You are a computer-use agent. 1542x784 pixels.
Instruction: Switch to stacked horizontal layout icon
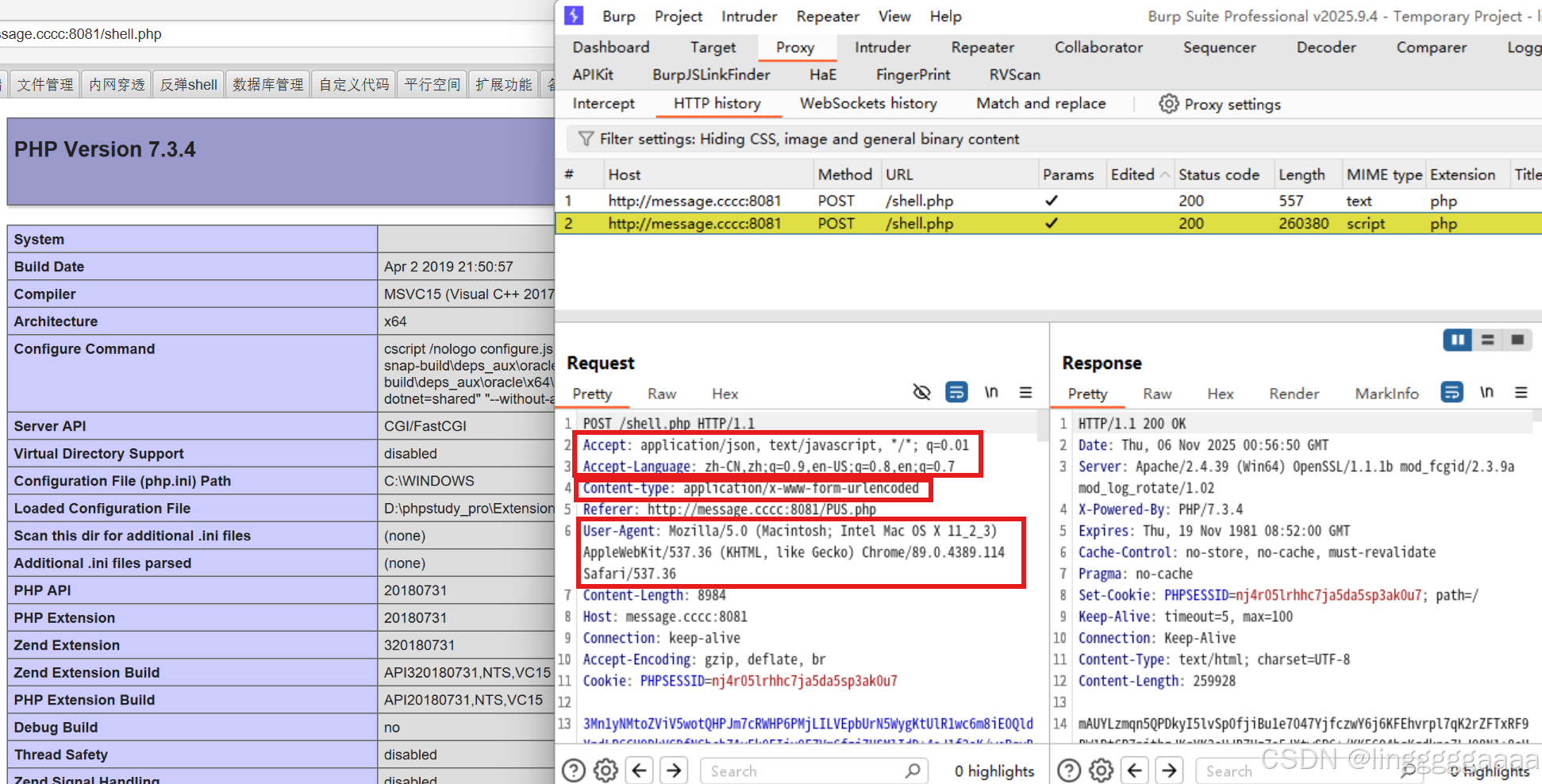click(1487, 340)
